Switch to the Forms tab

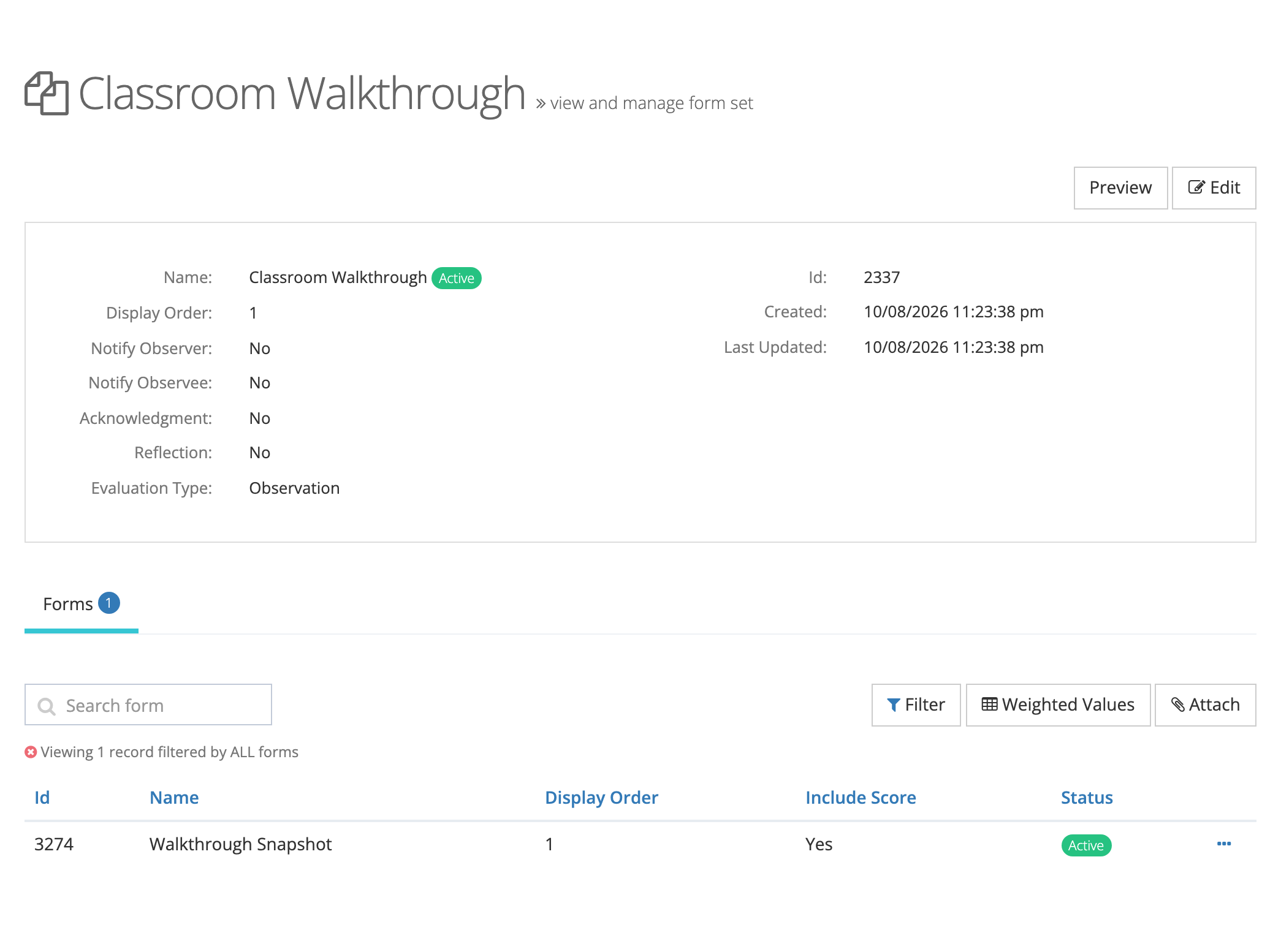pos(81,604)
